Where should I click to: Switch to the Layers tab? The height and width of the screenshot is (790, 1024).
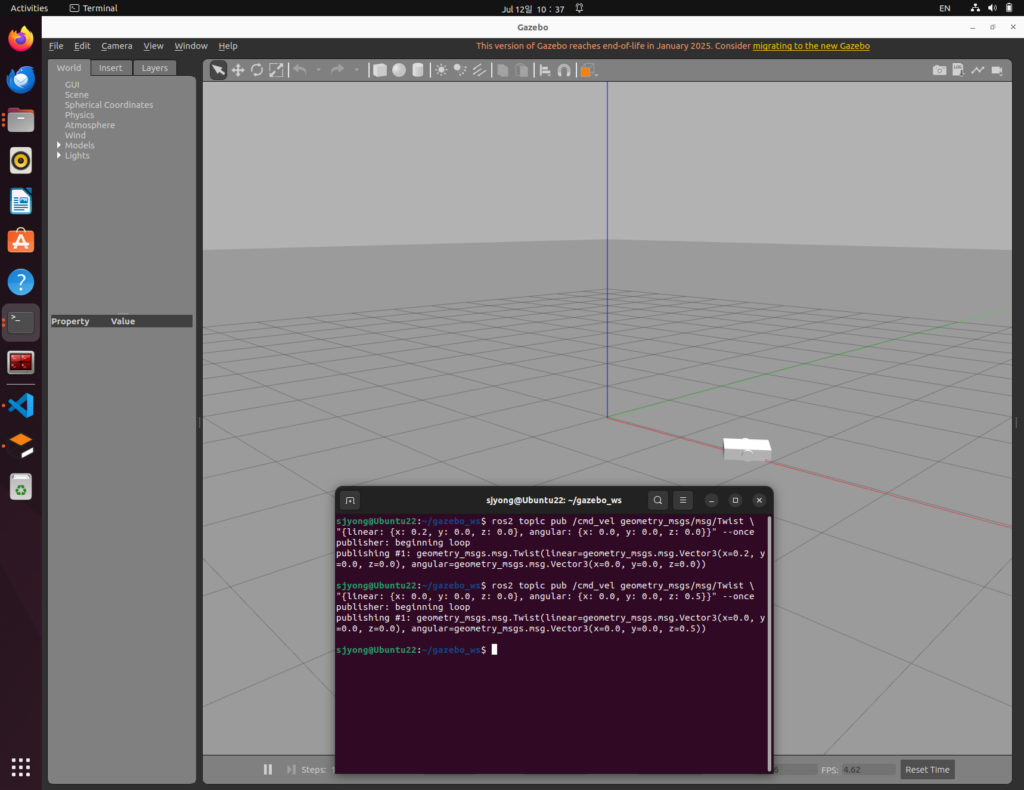point(155,68)
